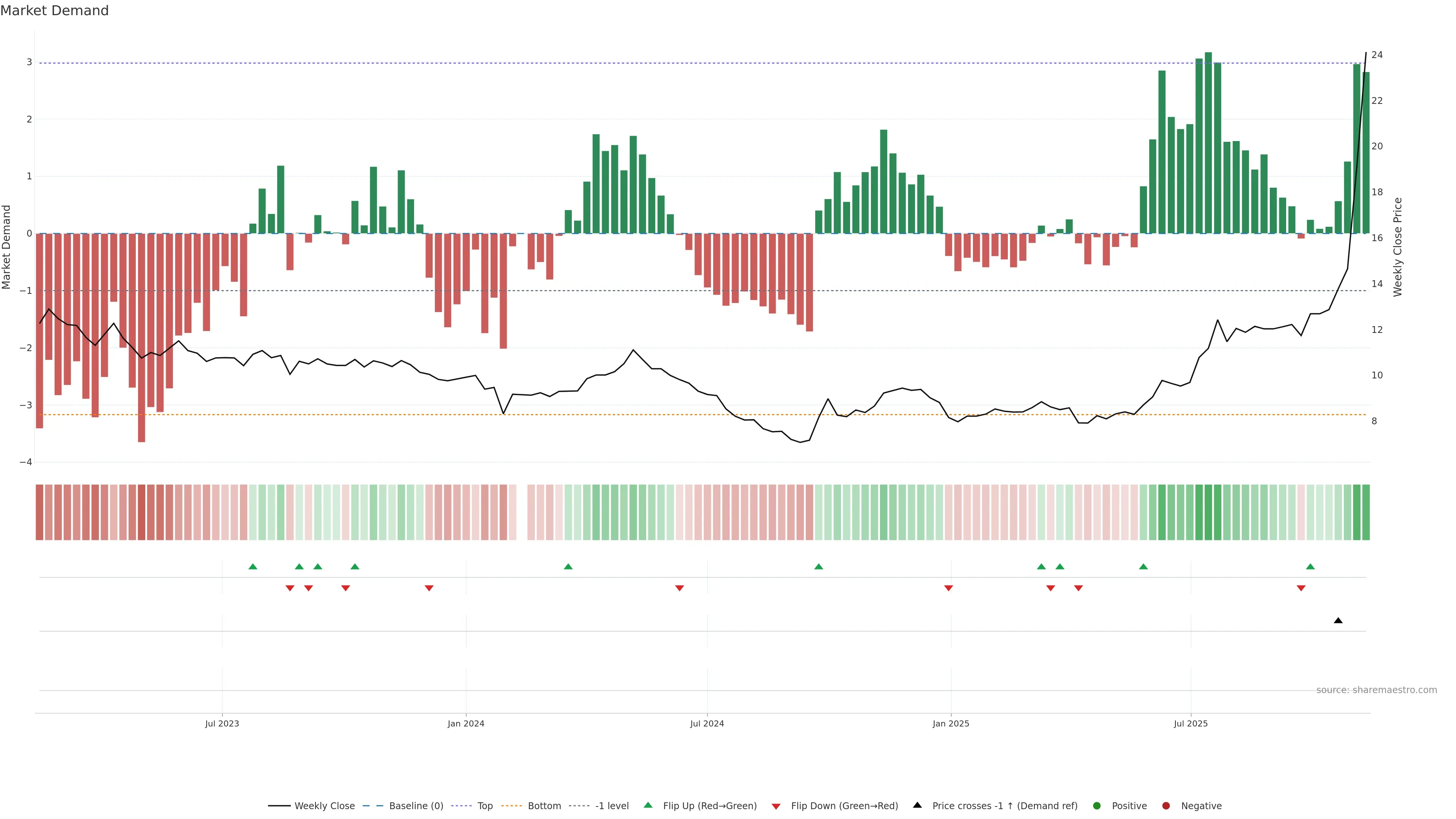Screen dimensions: 1456x819
Task: Click the Weekly Close Price axis title
Action: (1398, 247)
